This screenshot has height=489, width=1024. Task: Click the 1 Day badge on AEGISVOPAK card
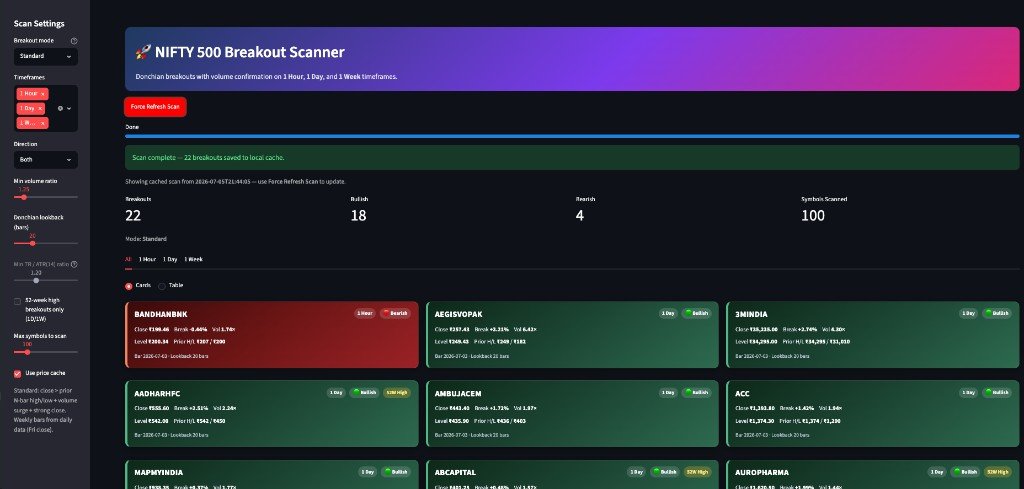coord(668,313)
